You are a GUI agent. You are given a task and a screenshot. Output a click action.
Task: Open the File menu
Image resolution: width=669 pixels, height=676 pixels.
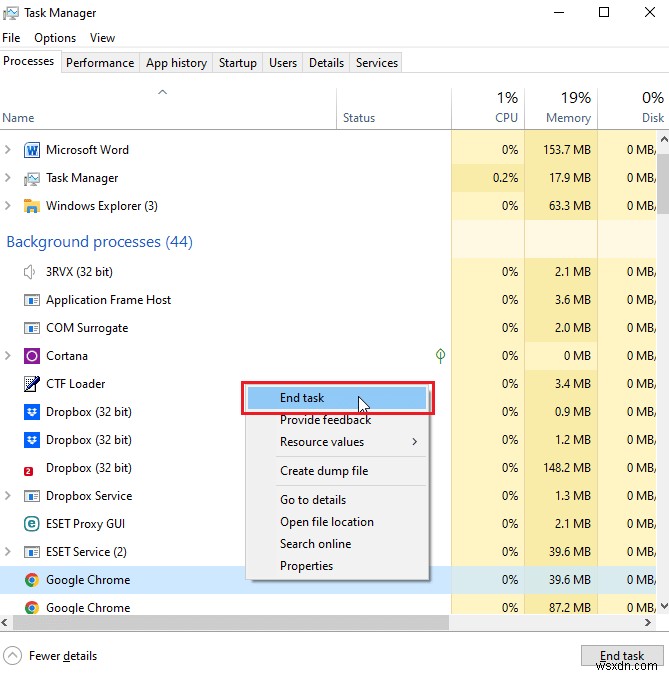pos(11,38)
